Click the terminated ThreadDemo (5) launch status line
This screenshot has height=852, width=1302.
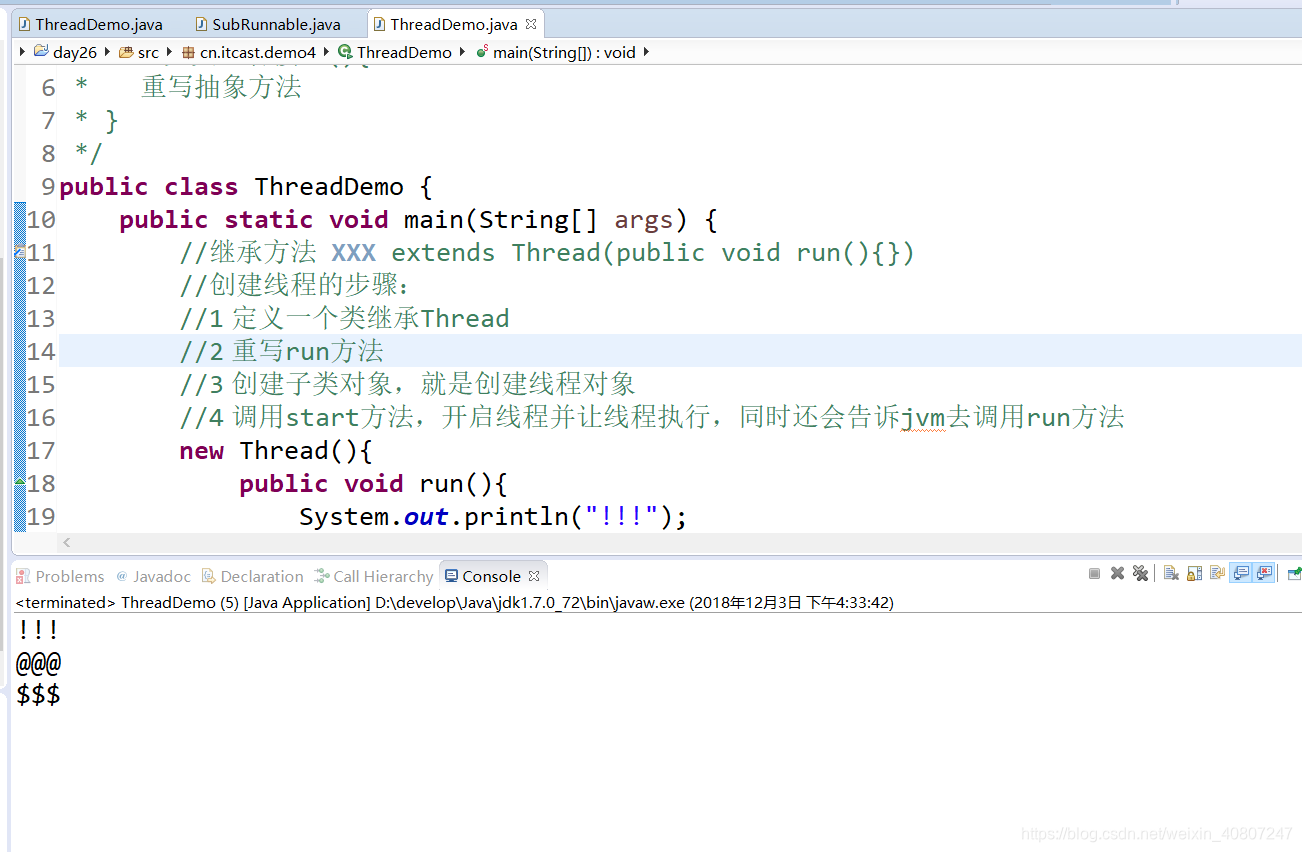click(x=455, y=602)
